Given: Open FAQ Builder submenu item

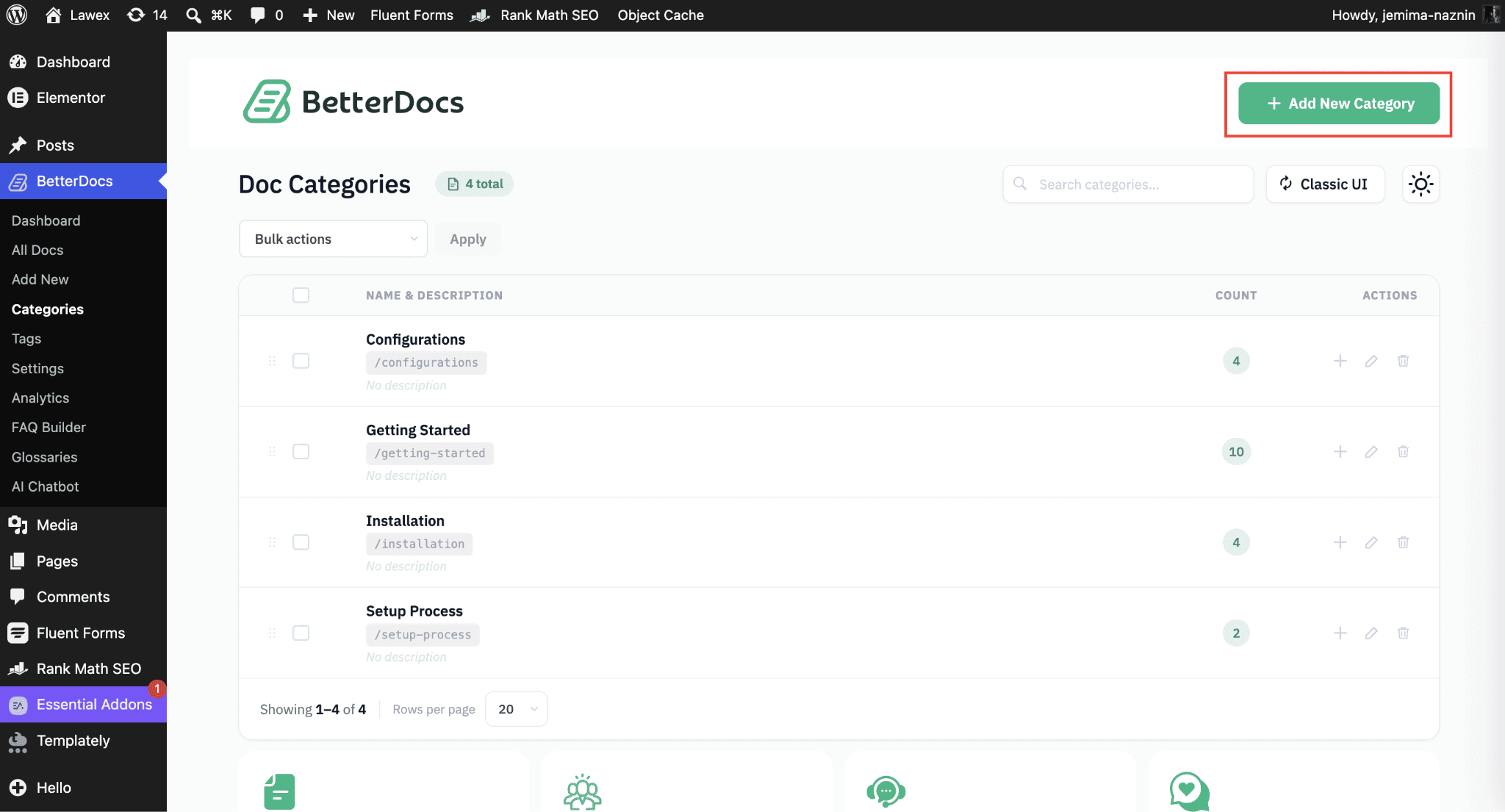Looking at the screenshot, I should pyautogui.click(x=49, y=427).
